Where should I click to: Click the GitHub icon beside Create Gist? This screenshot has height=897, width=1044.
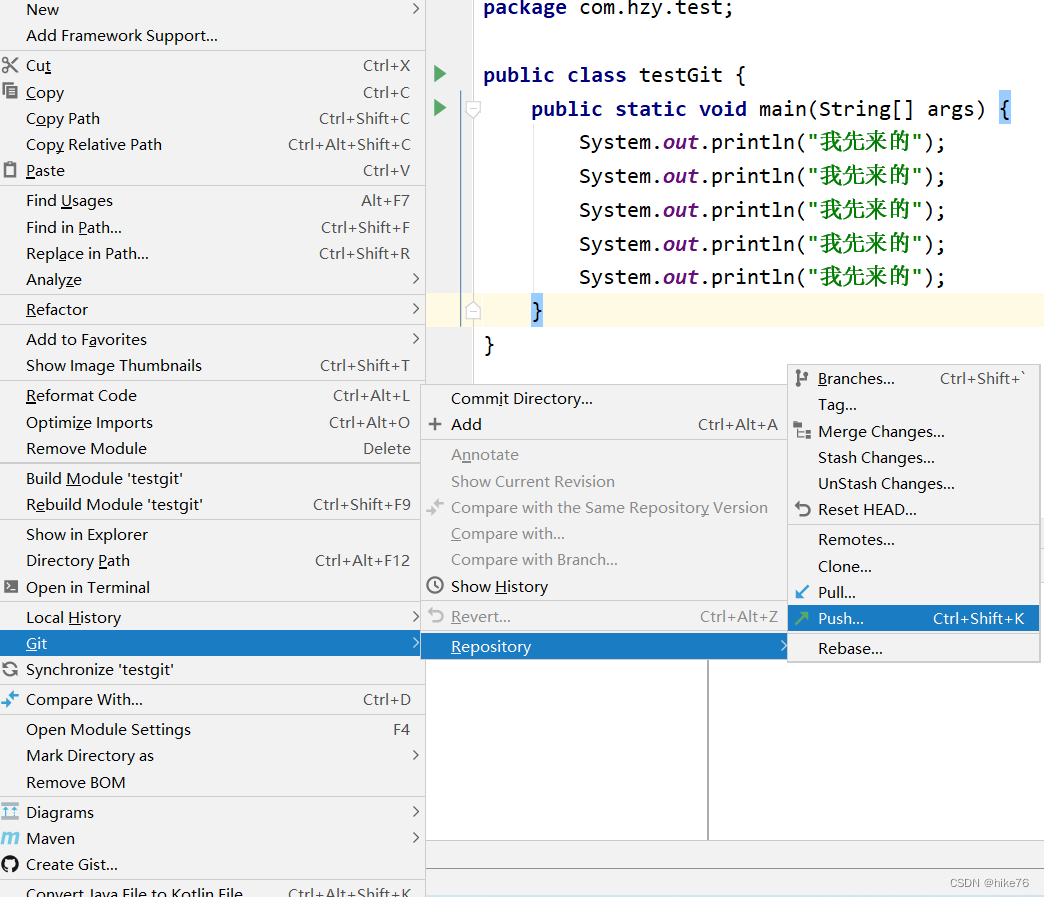point(10,864)
